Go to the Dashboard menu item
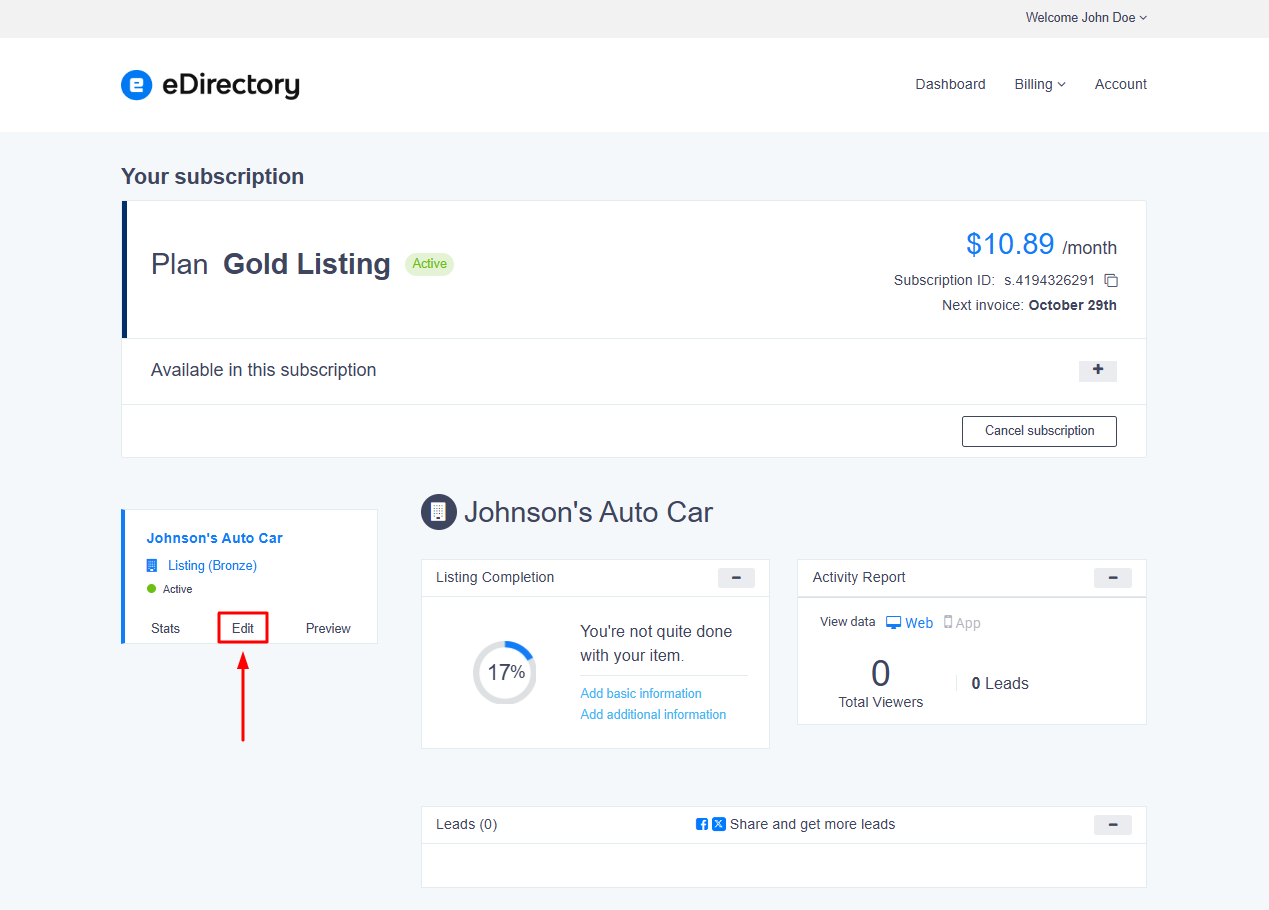Screen dimensions: 1269x910 pyautogui.click(x=950, y=84)
